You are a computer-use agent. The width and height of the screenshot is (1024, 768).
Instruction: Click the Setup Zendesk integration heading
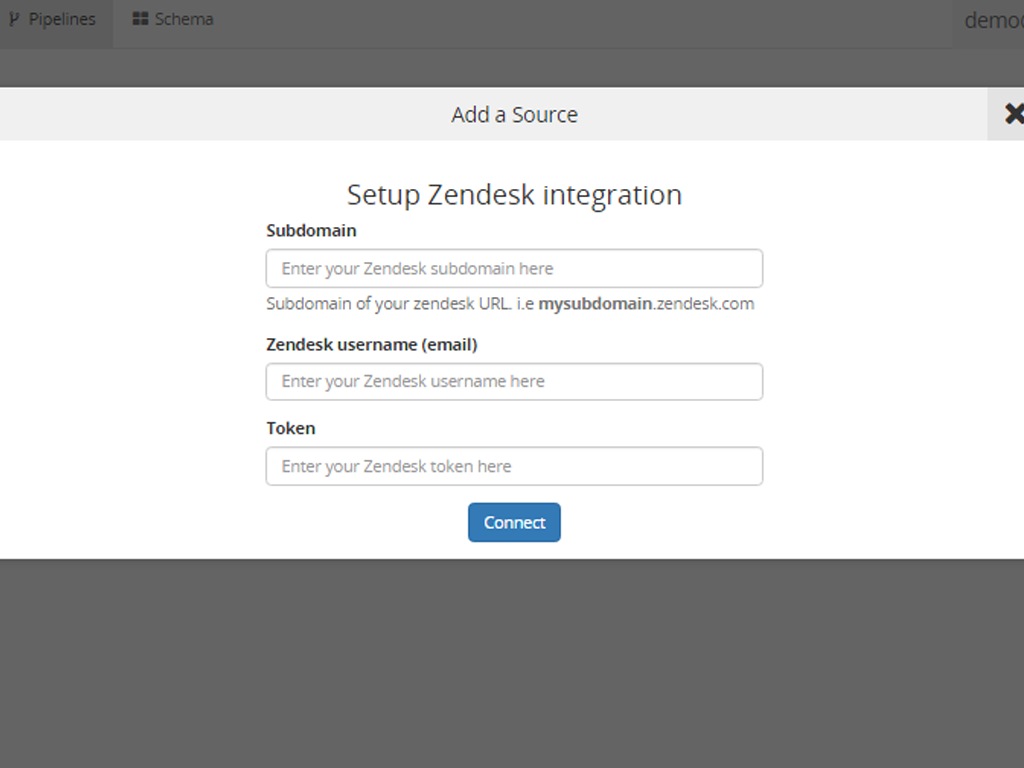pos(514,194)
